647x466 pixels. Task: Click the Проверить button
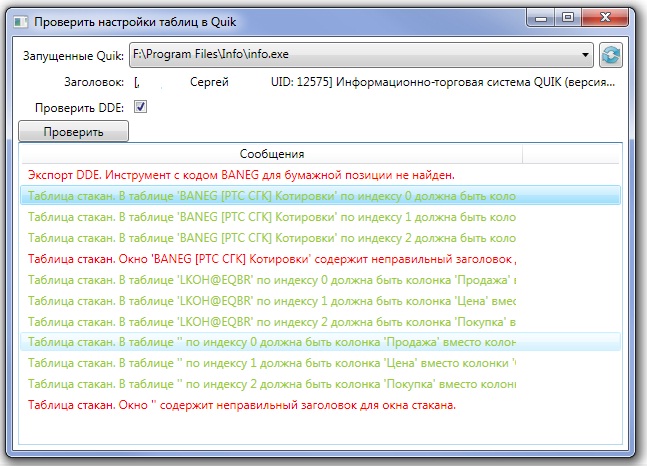73,132
